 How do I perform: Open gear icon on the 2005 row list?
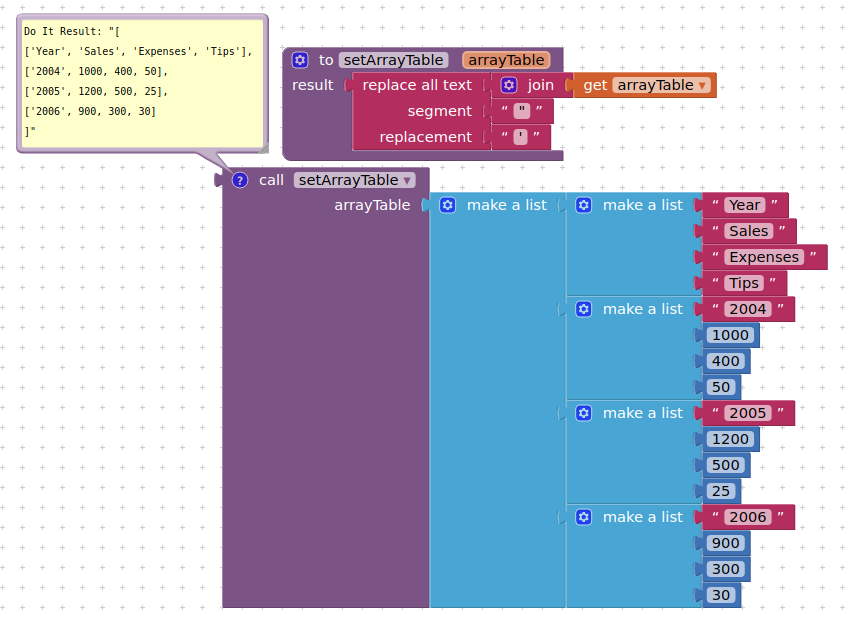click(583, 413)
